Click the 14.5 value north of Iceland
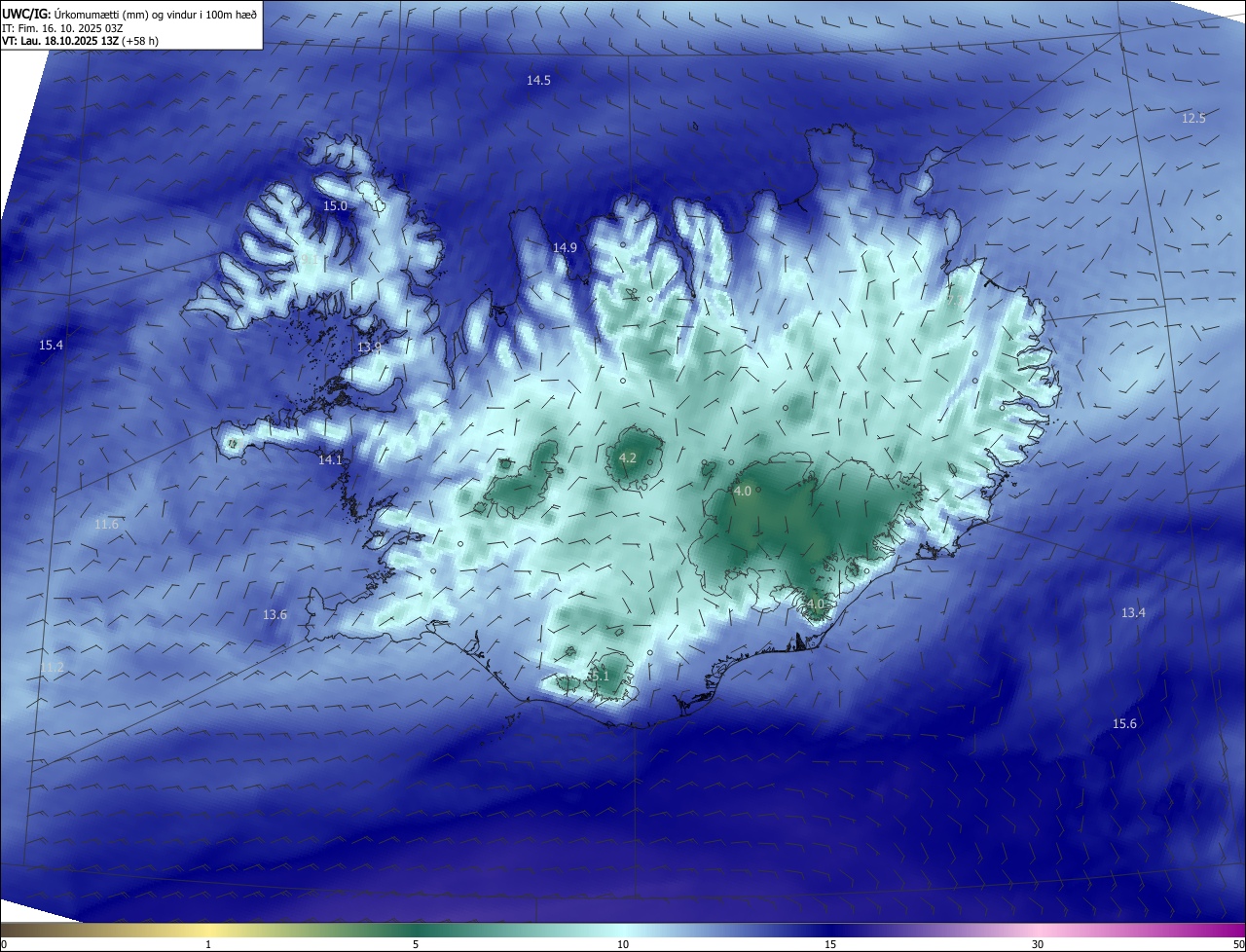 [x=538, y=81]
